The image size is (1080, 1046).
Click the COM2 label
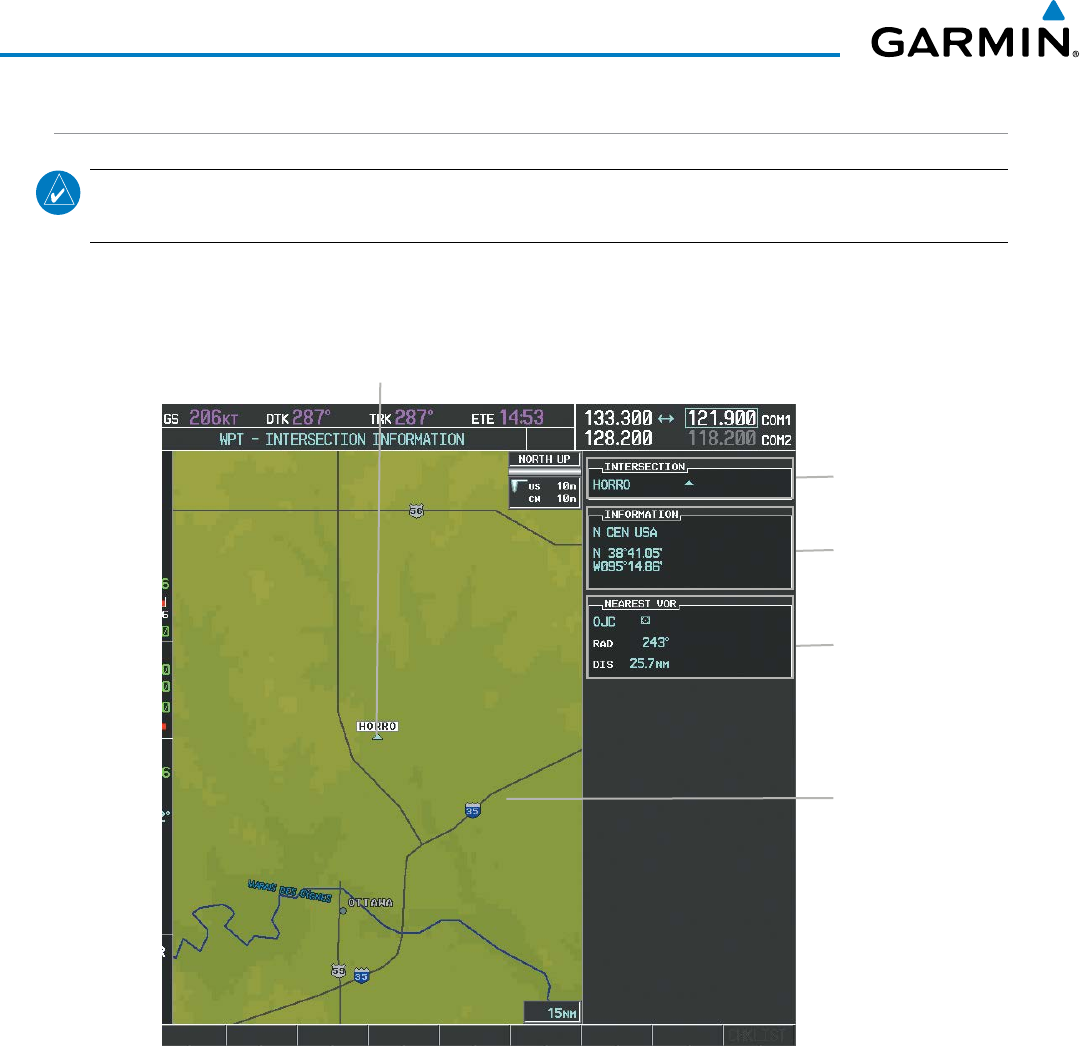pos(776,440)
